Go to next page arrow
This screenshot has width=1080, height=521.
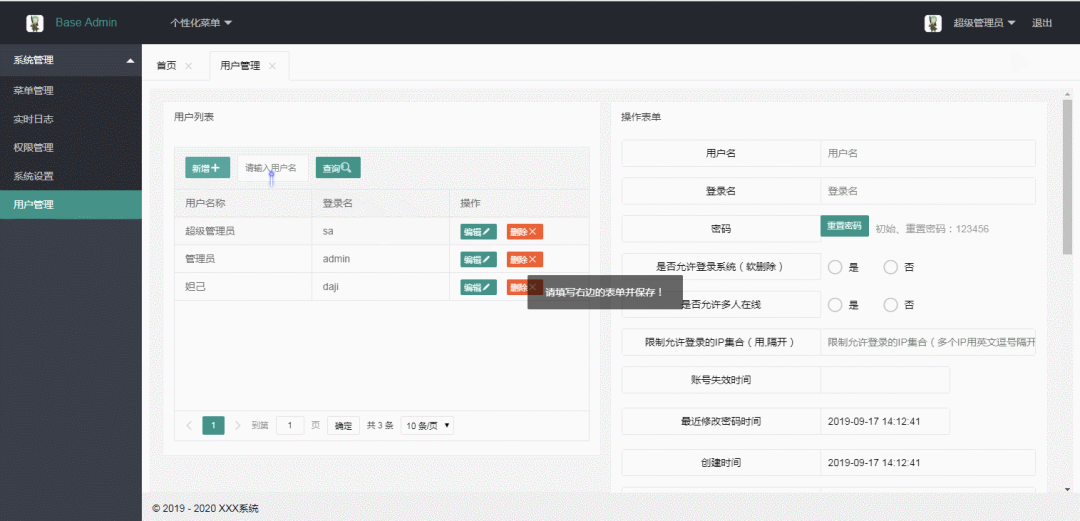pyautogui.click(x=238, y=426)
